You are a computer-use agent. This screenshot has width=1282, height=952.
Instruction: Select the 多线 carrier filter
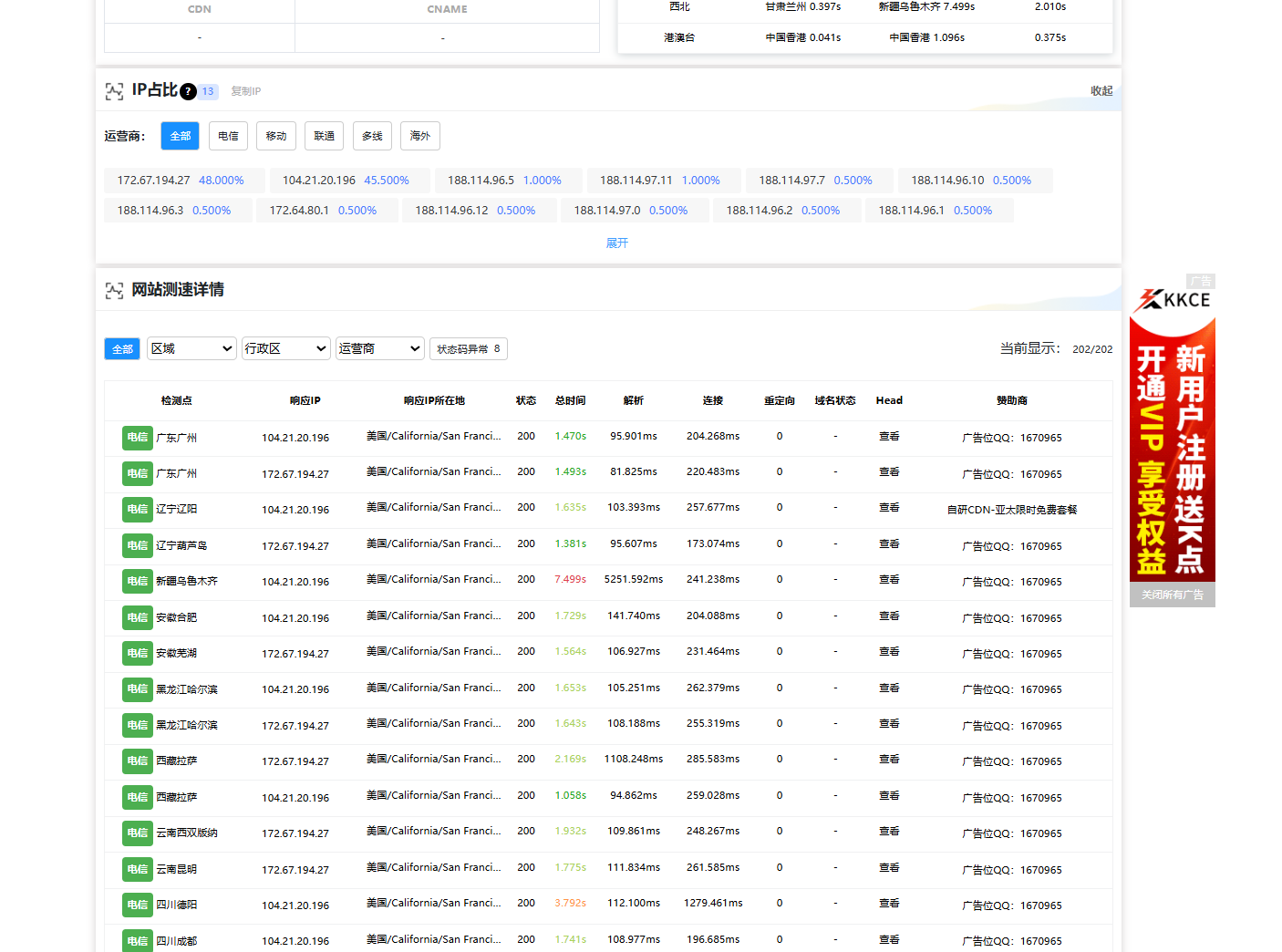click(x=372, y=136)
